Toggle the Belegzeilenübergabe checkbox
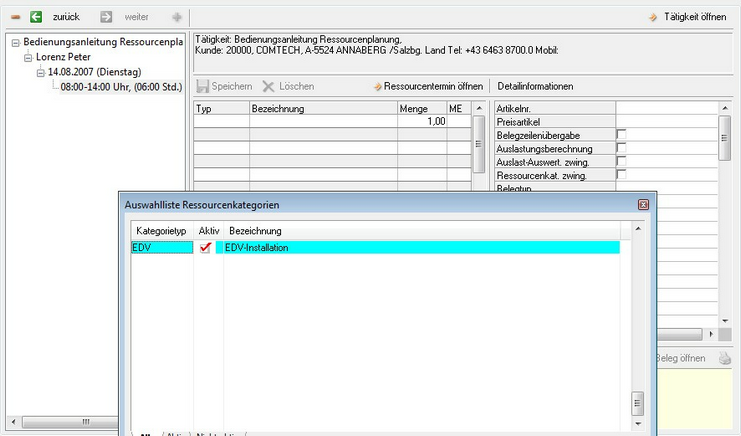 (x=621, y=134)
